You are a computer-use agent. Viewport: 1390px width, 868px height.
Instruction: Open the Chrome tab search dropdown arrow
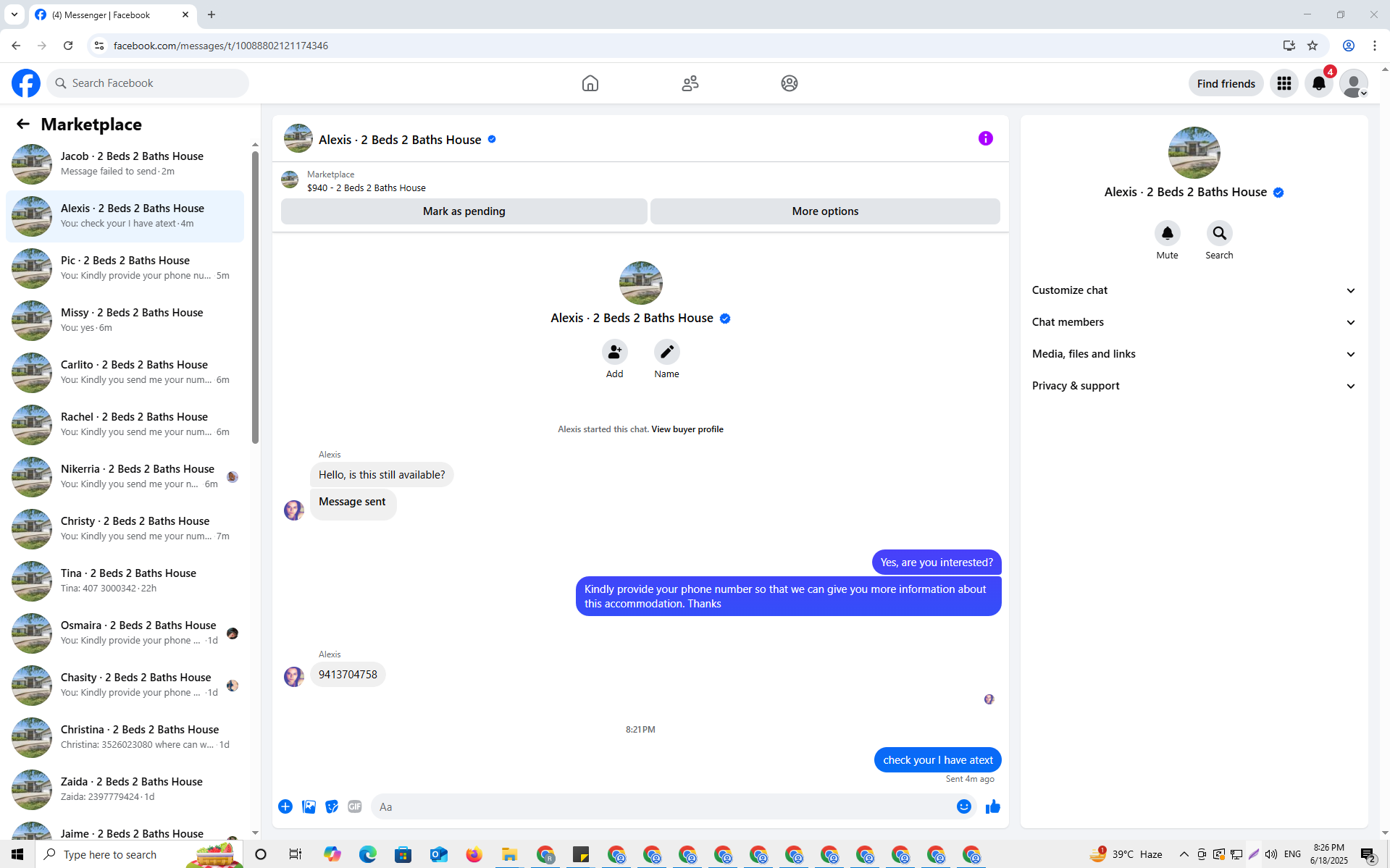coord(14,14)
